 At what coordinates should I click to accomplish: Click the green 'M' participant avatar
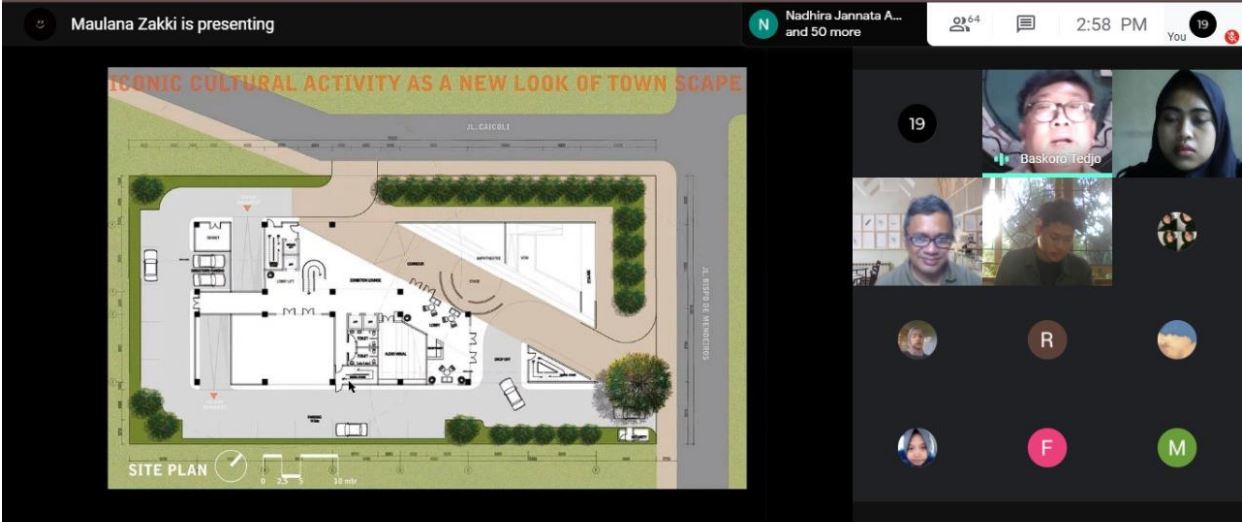pos(1176,447)
